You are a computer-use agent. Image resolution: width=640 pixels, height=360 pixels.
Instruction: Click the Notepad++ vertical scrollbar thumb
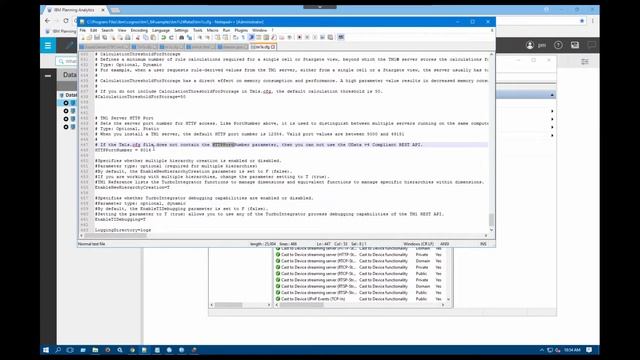491,220
